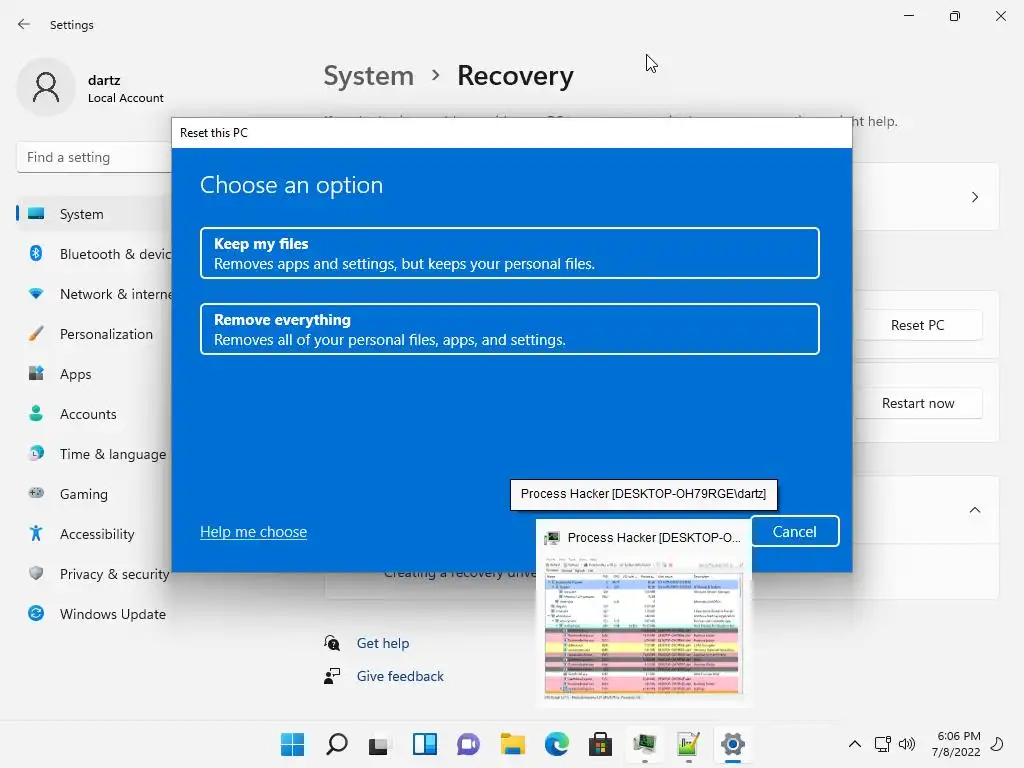Screen dimensions: 1024x768
Task: Click the Windows Update sidebar icon
Action: 36,613
